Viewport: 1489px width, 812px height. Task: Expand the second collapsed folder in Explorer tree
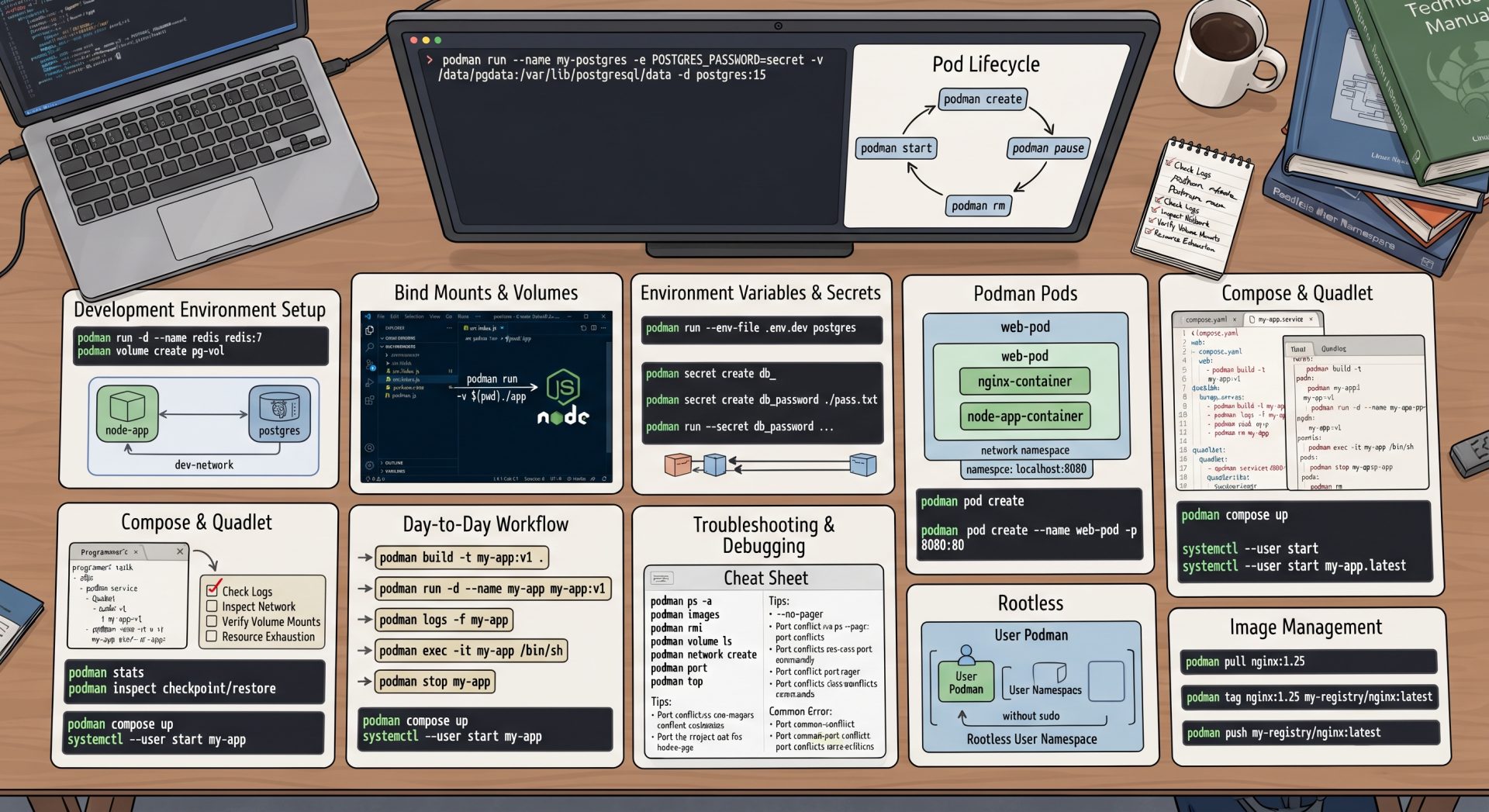[x=387, y=363]
